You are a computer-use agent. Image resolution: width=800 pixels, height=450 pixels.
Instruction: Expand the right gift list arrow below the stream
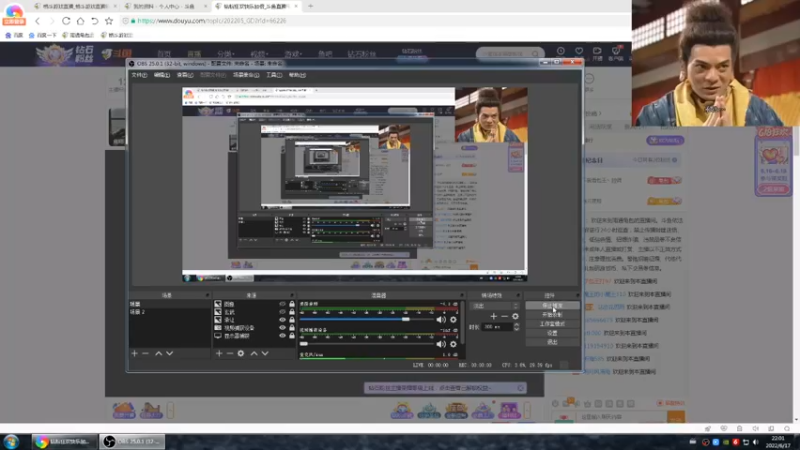(x=528, y=410)
